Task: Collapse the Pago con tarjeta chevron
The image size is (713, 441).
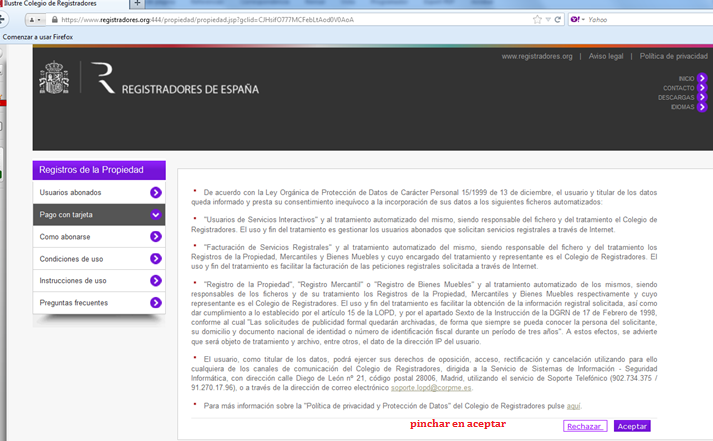Action: tap(156, 214)
